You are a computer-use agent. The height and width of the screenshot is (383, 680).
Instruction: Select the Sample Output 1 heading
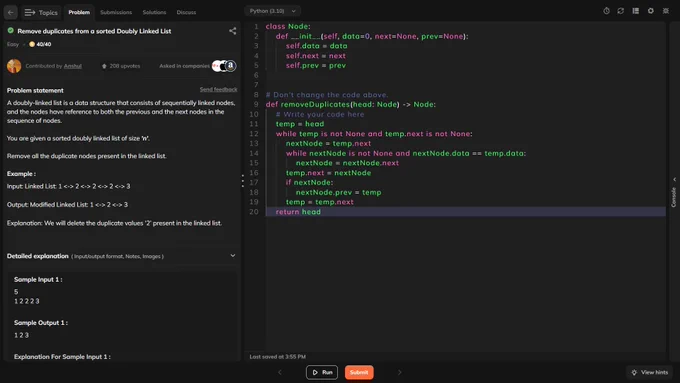41,323
